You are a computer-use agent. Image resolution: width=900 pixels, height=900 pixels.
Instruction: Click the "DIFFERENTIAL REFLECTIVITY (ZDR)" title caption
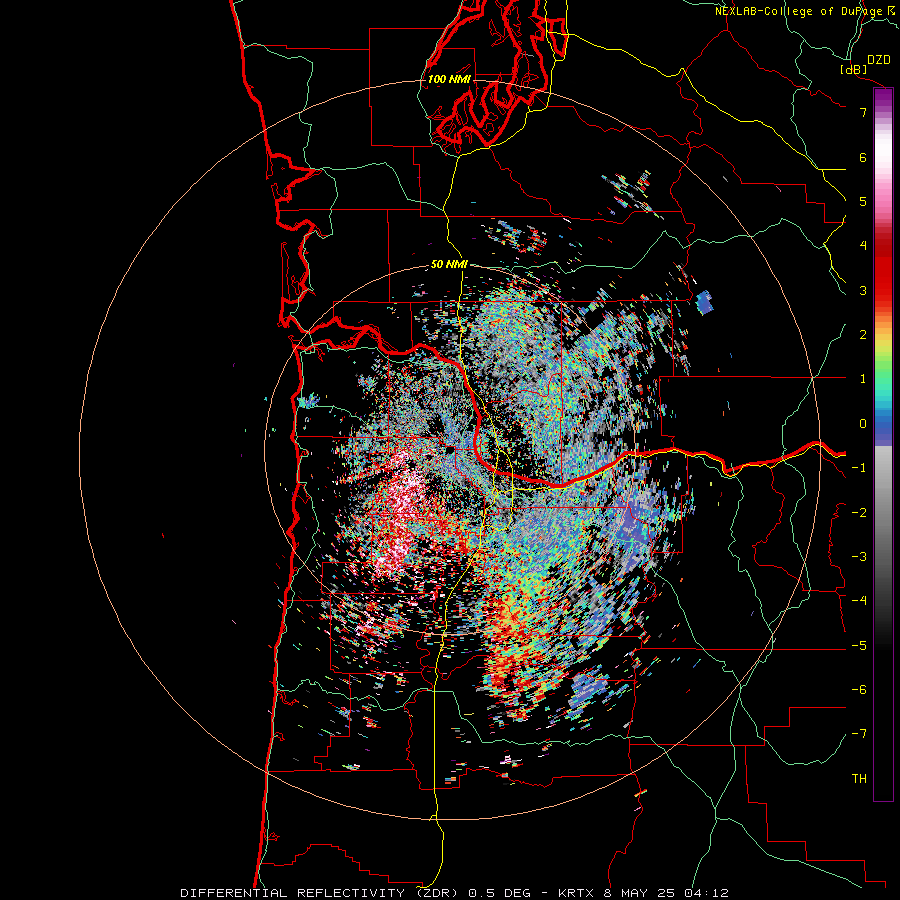tap(320, 893)
